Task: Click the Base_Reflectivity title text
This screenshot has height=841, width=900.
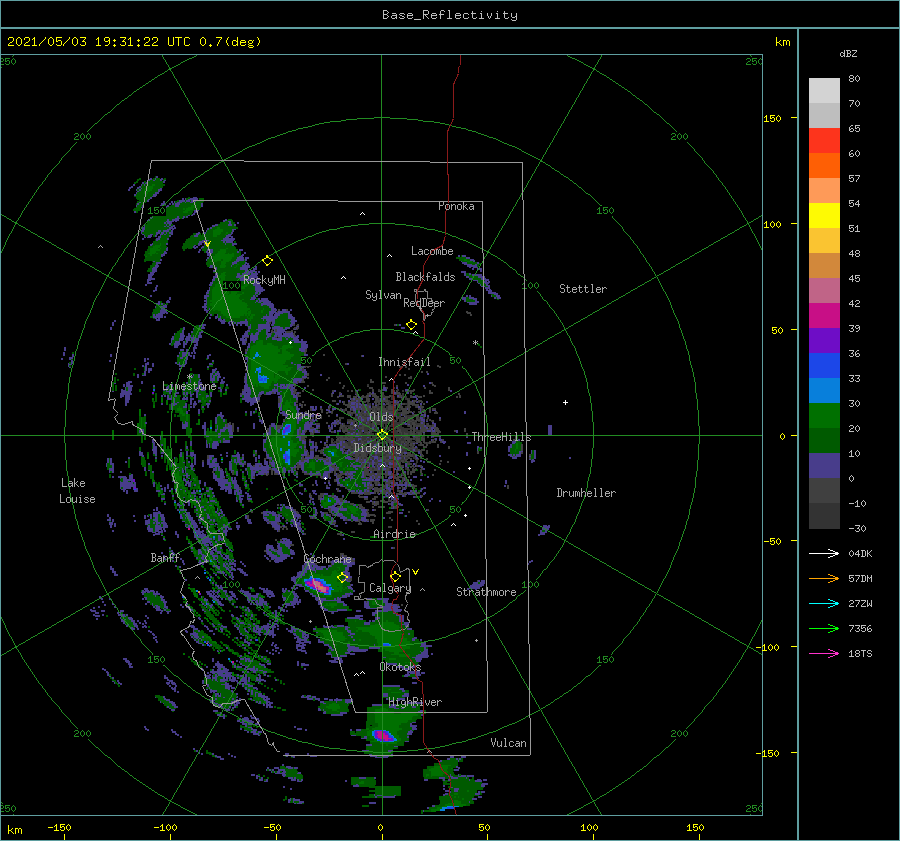Action: tap(450, 15)
